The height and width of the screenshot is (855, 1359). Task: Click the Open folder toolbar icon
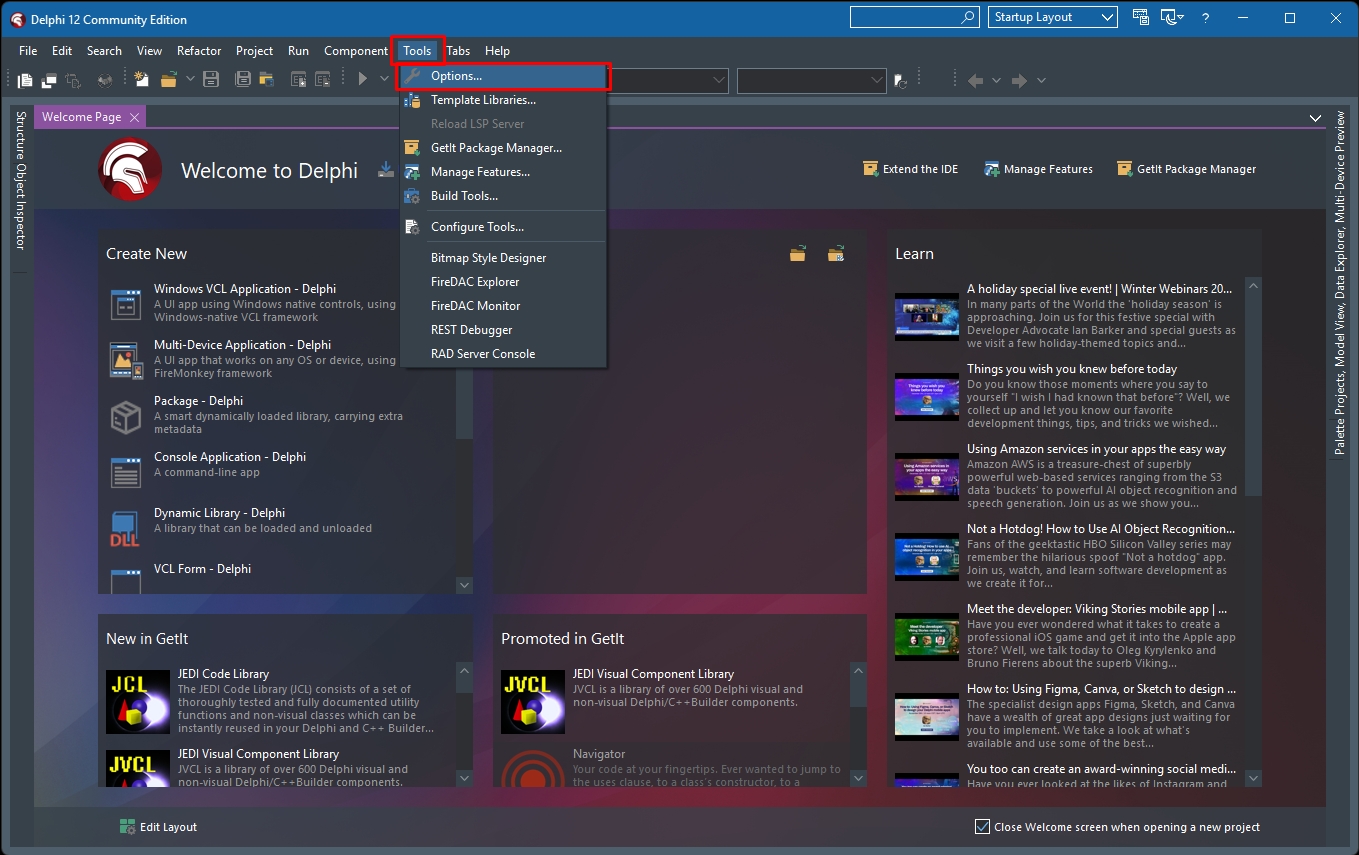[x=169, y=80]
